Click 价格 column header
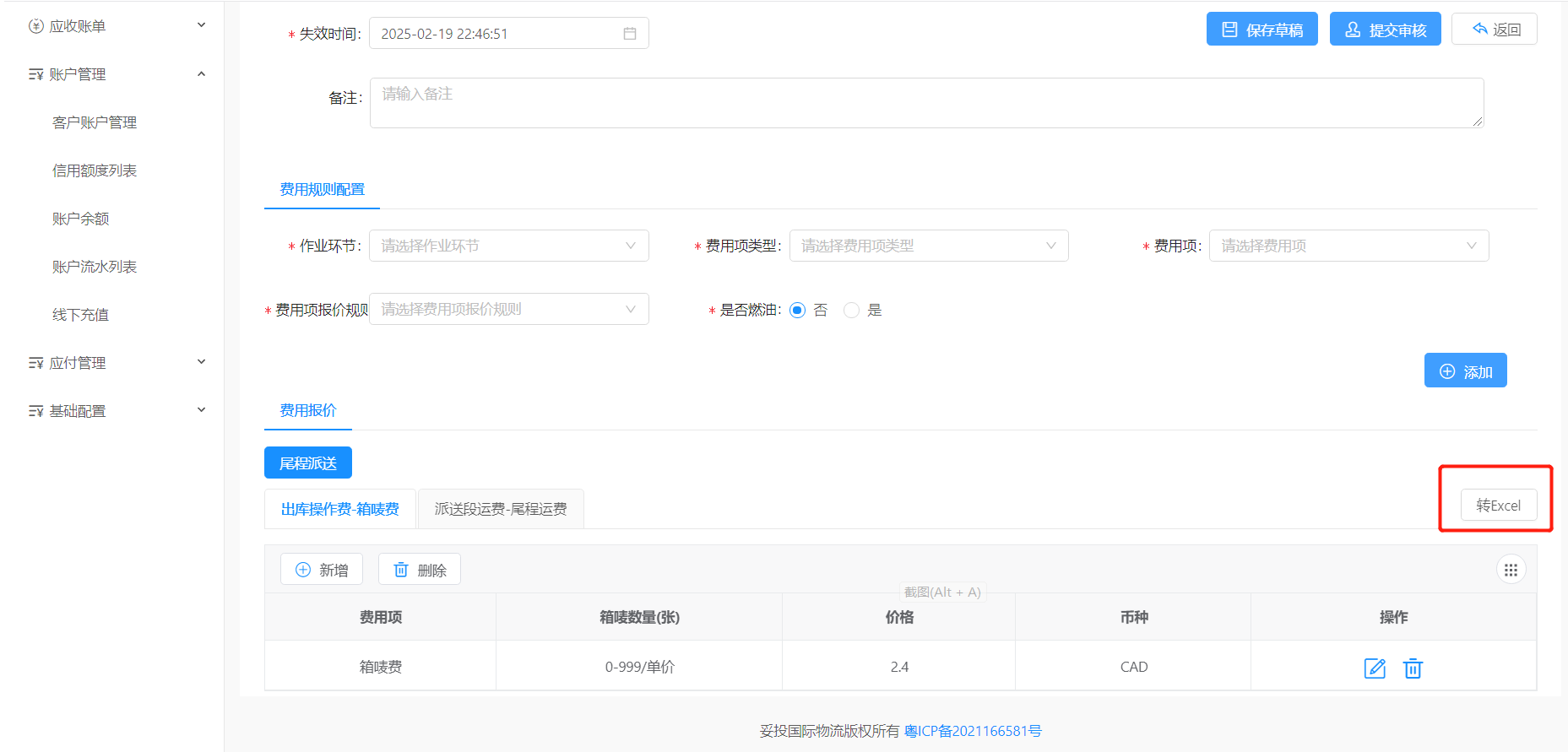Viewport: 1568px width, 752px height. tap(899, 617)
